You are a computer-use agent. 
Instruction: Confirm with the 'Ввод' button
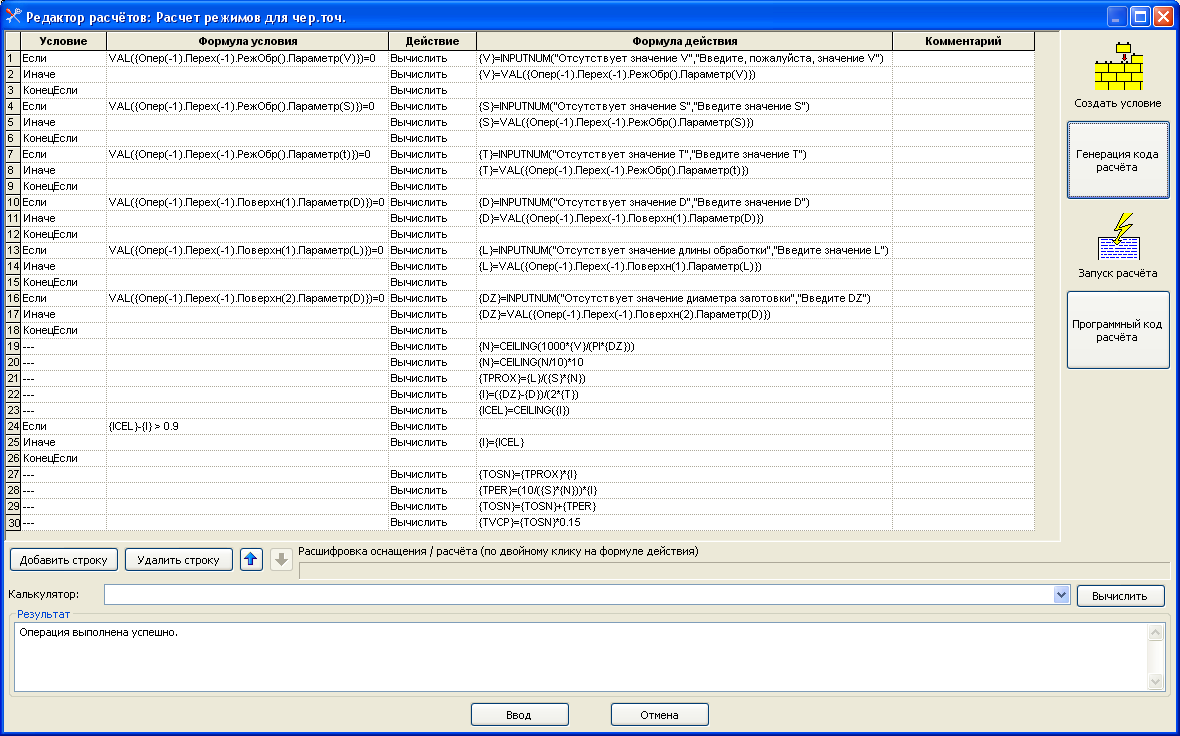519,715
